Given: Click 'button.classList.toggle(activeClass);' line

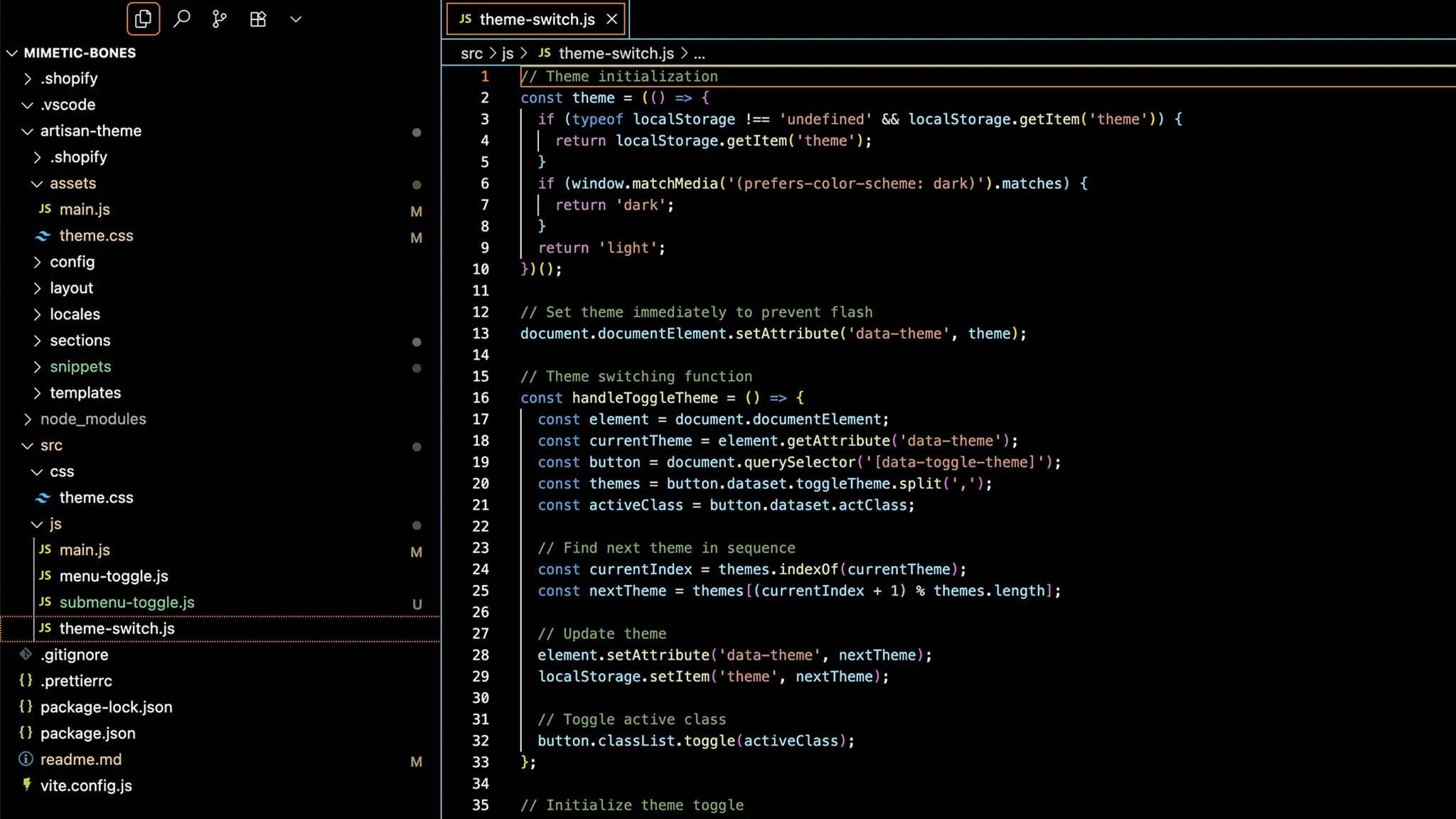Looking at the screenshot, I should 696,741.
